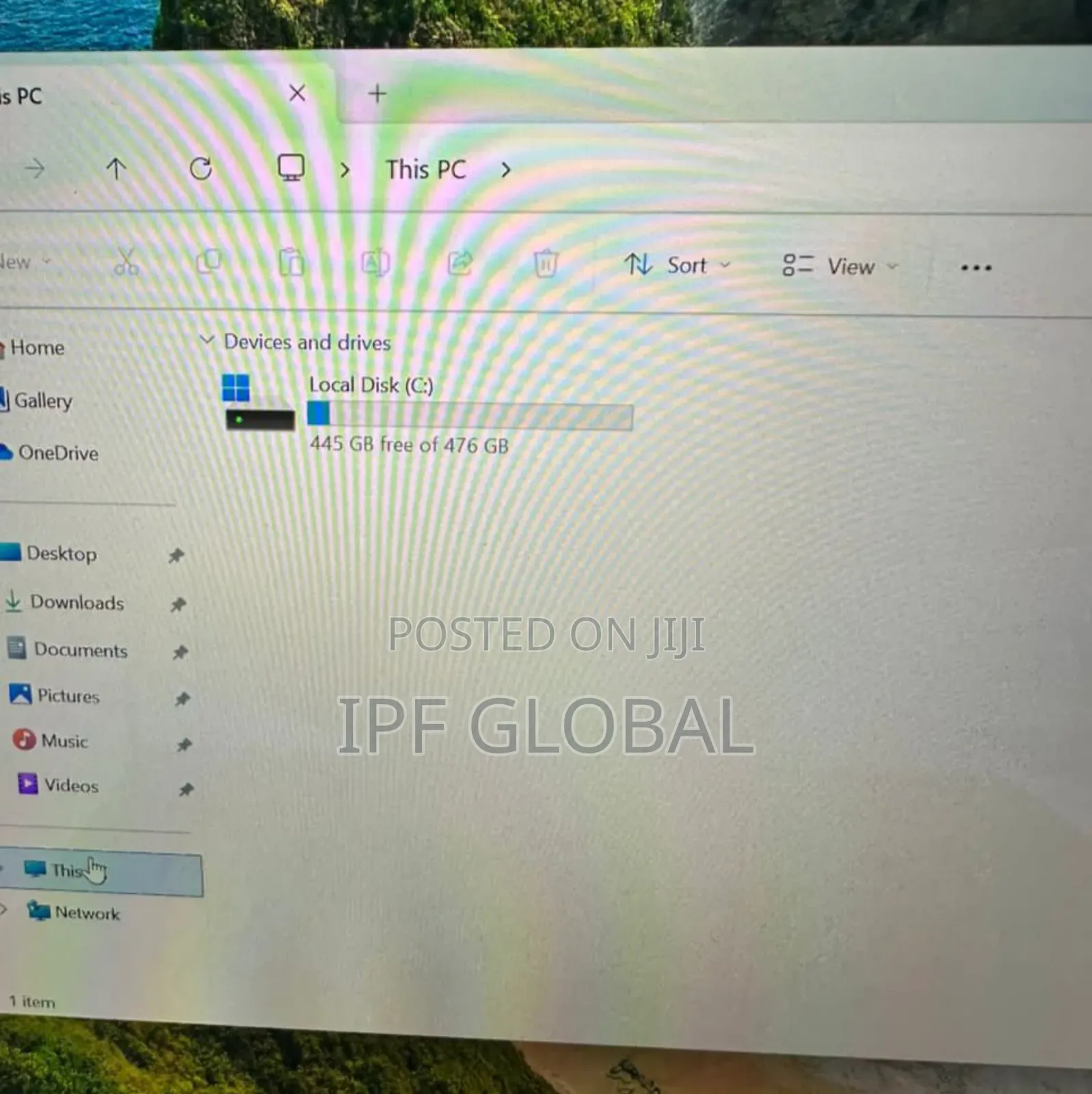Click the pin icon next to Documents

coord(180,652)
